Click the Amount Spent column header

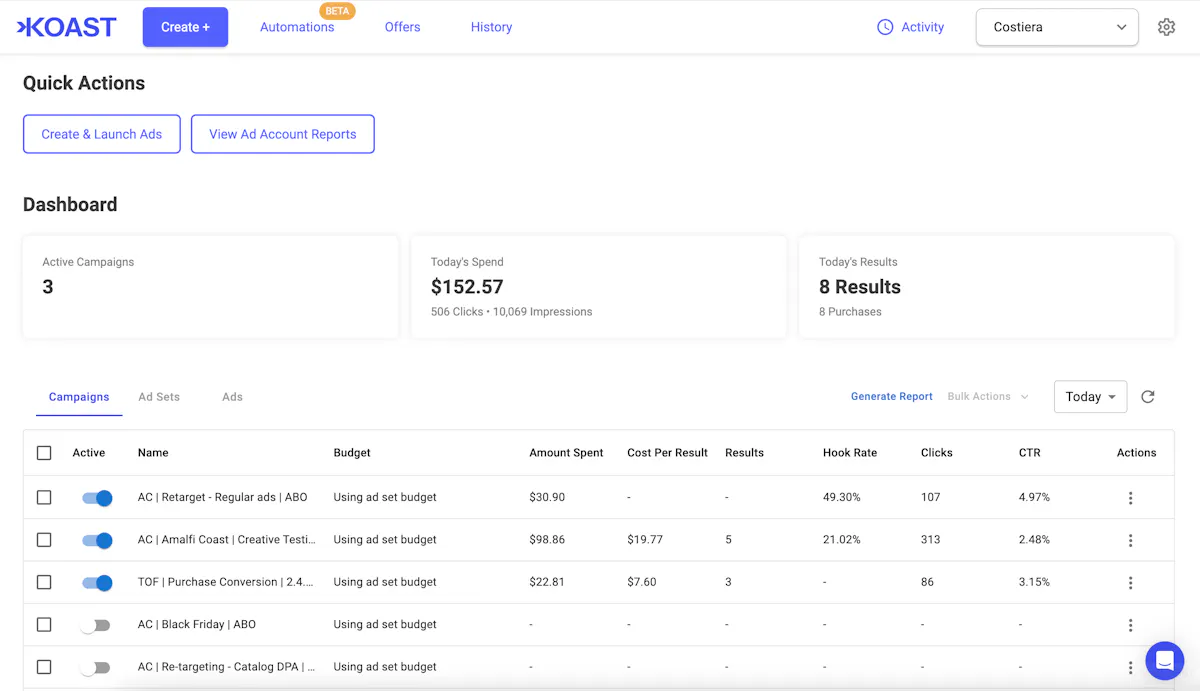(x=566, y=453)
